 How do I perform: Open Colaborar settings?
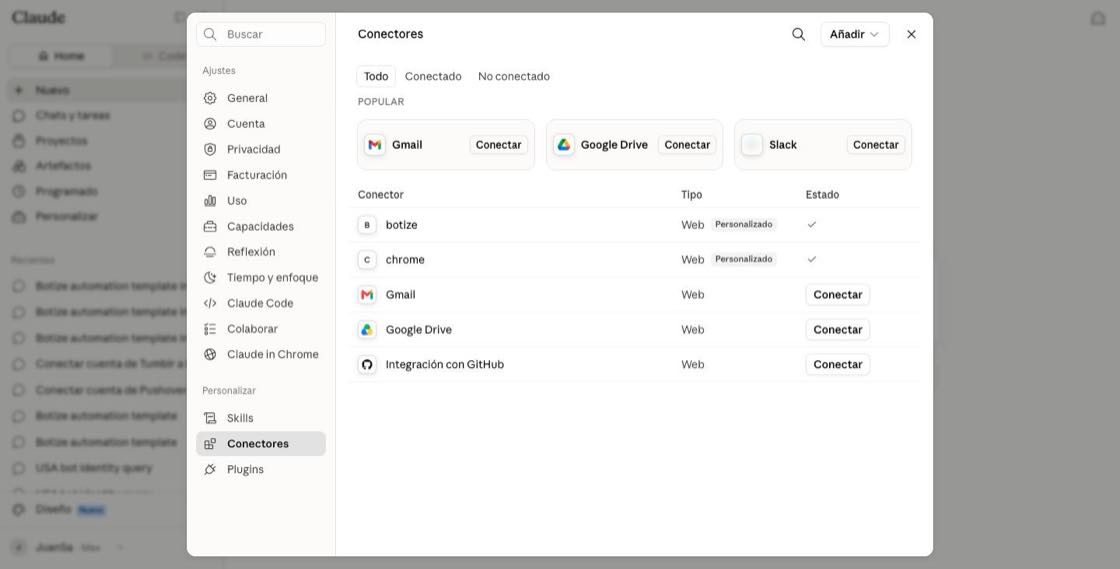[x=261, y=328]
